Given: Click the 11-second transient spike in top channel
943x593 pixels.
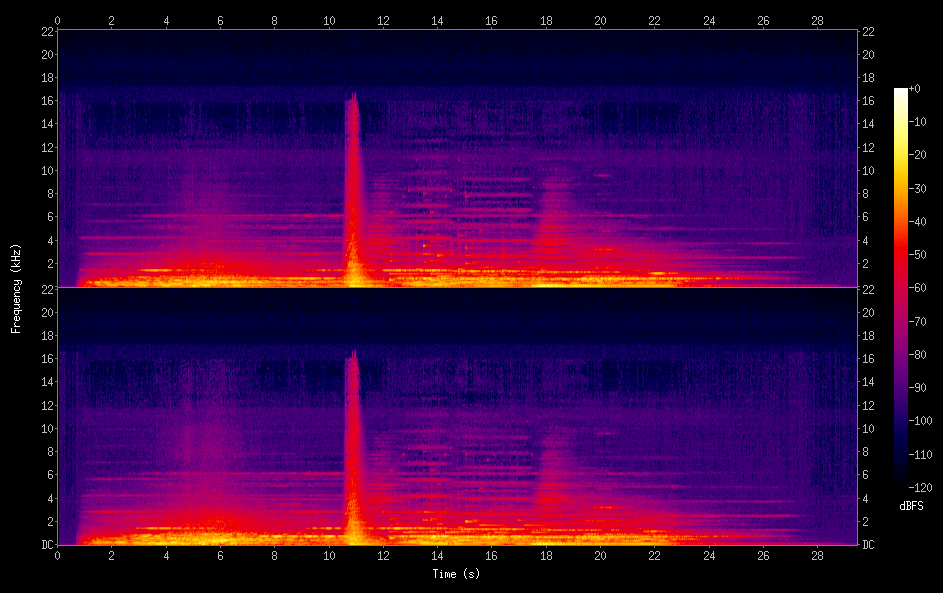Looking at the screenshot, I should pyautogui.click(x=352, y=180).
